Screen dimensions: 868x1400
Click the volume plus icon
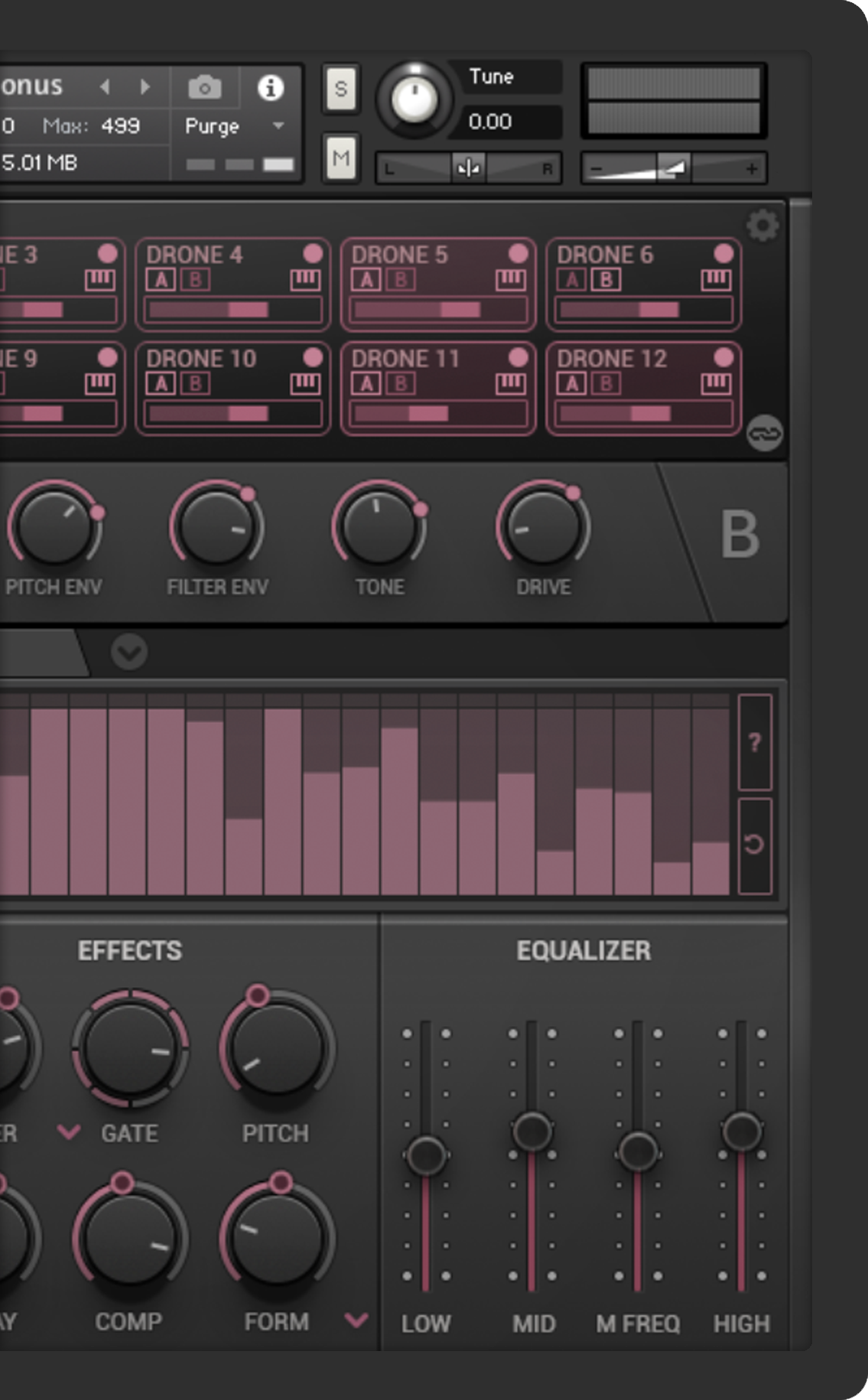(753, 168)
